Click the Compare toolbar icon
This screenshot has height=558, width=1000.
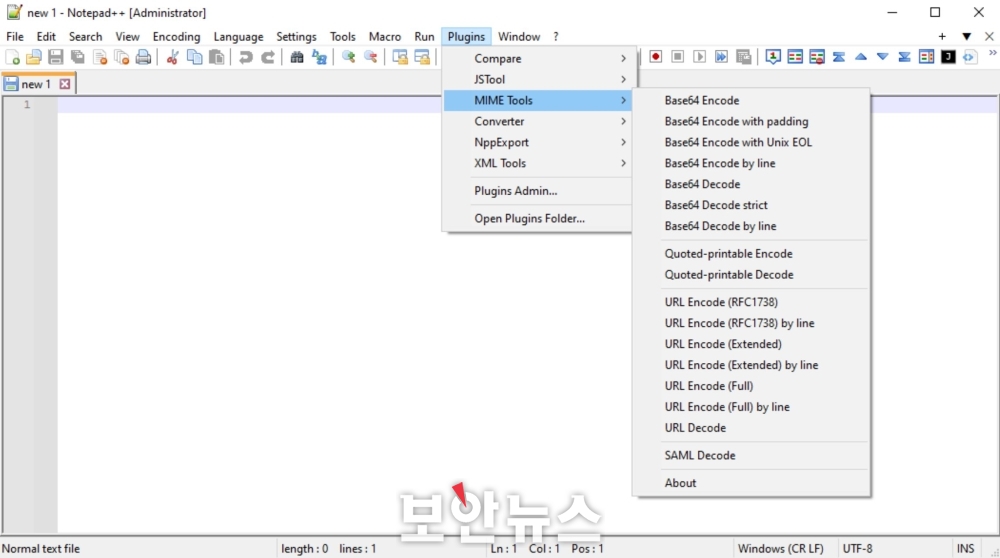[795, 57]
